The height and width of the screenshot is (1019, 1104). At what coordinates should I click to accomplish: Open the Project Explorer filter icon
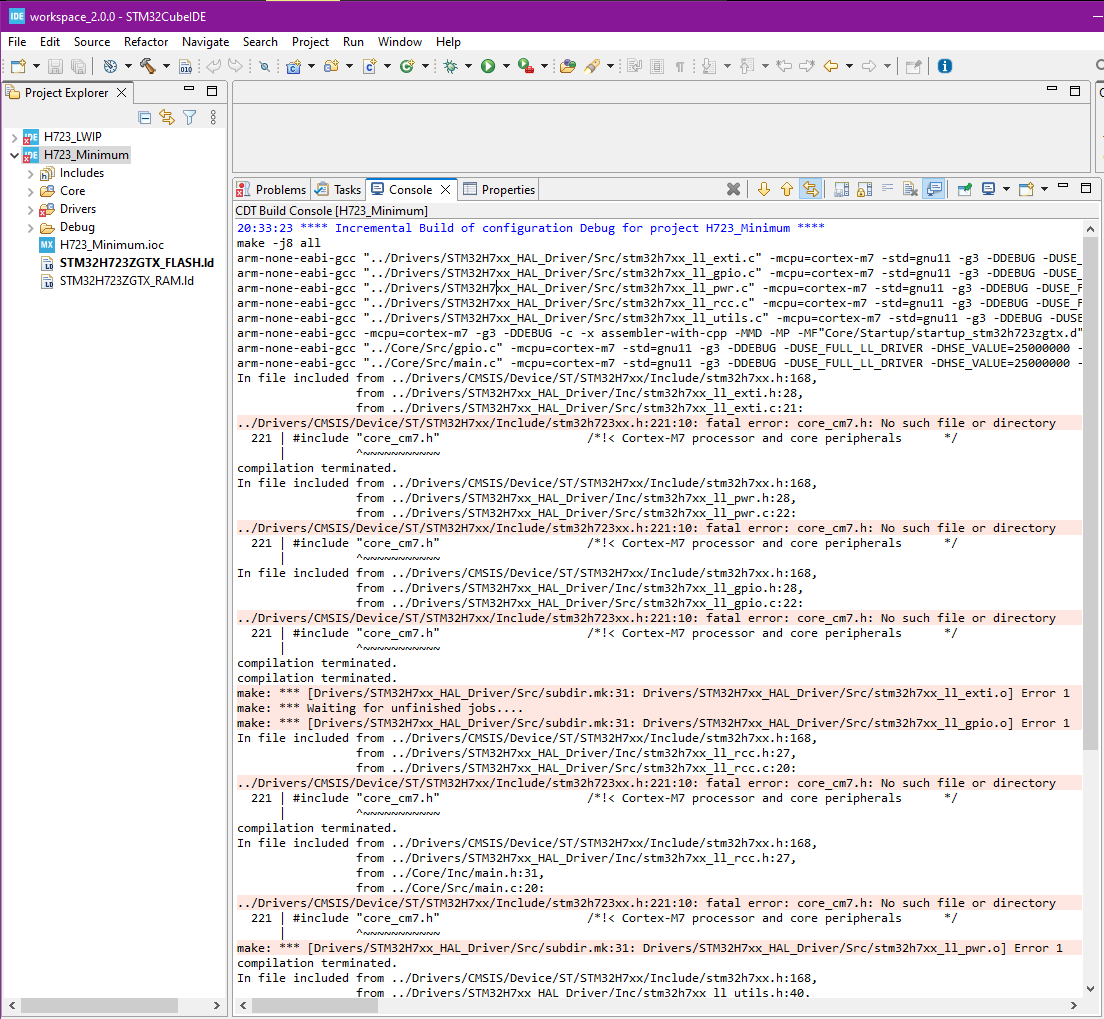tap(189, 117)
